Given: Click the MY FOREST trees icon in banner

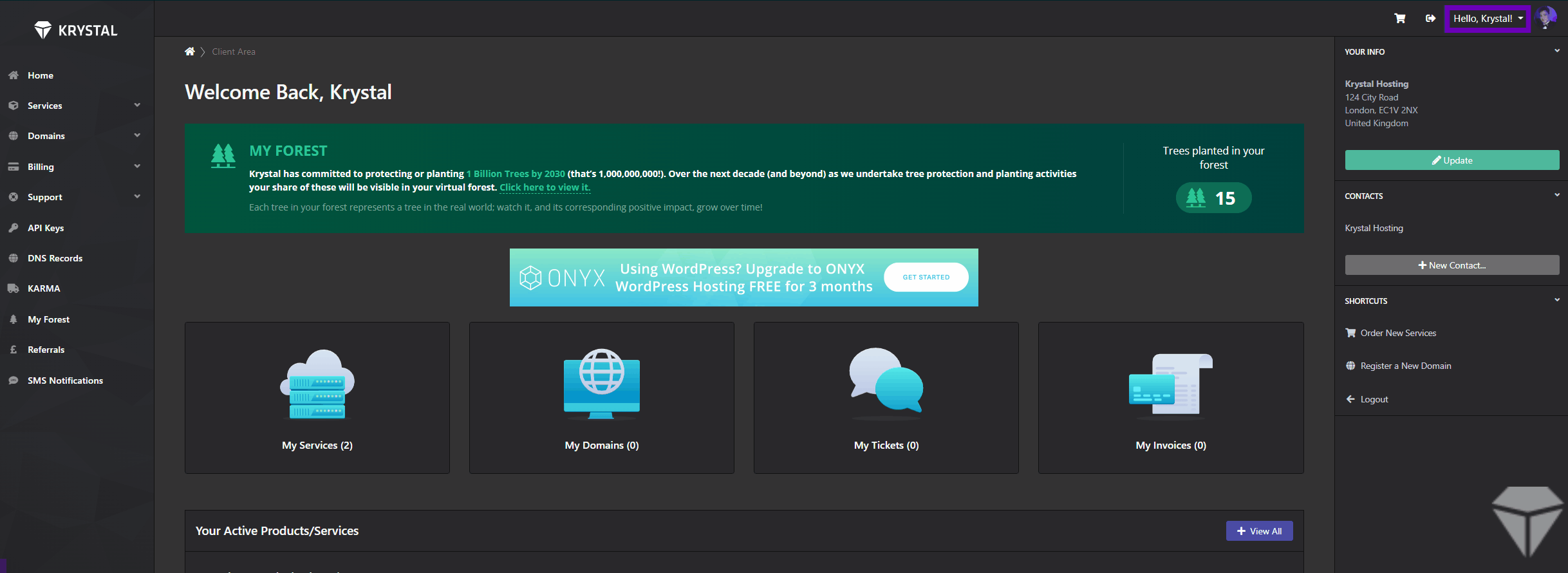Looking at the screenshot, I should click(x=223, y=156).
